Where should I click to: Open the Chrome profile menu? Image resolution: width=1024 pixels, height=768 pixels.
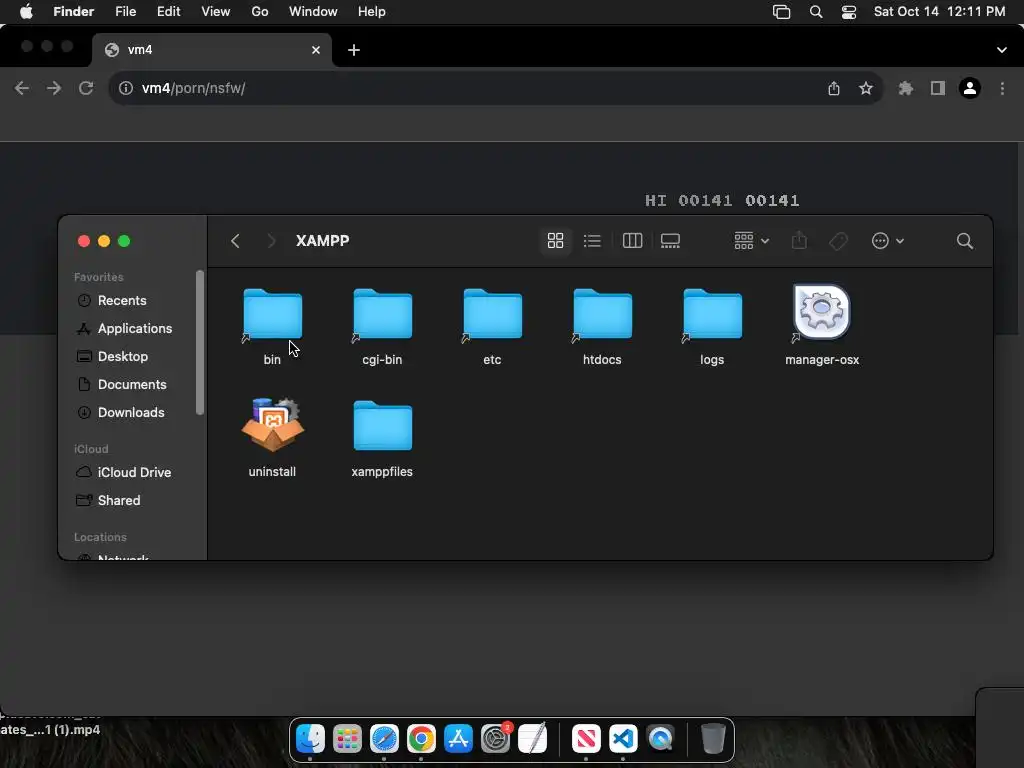(970, 88)
